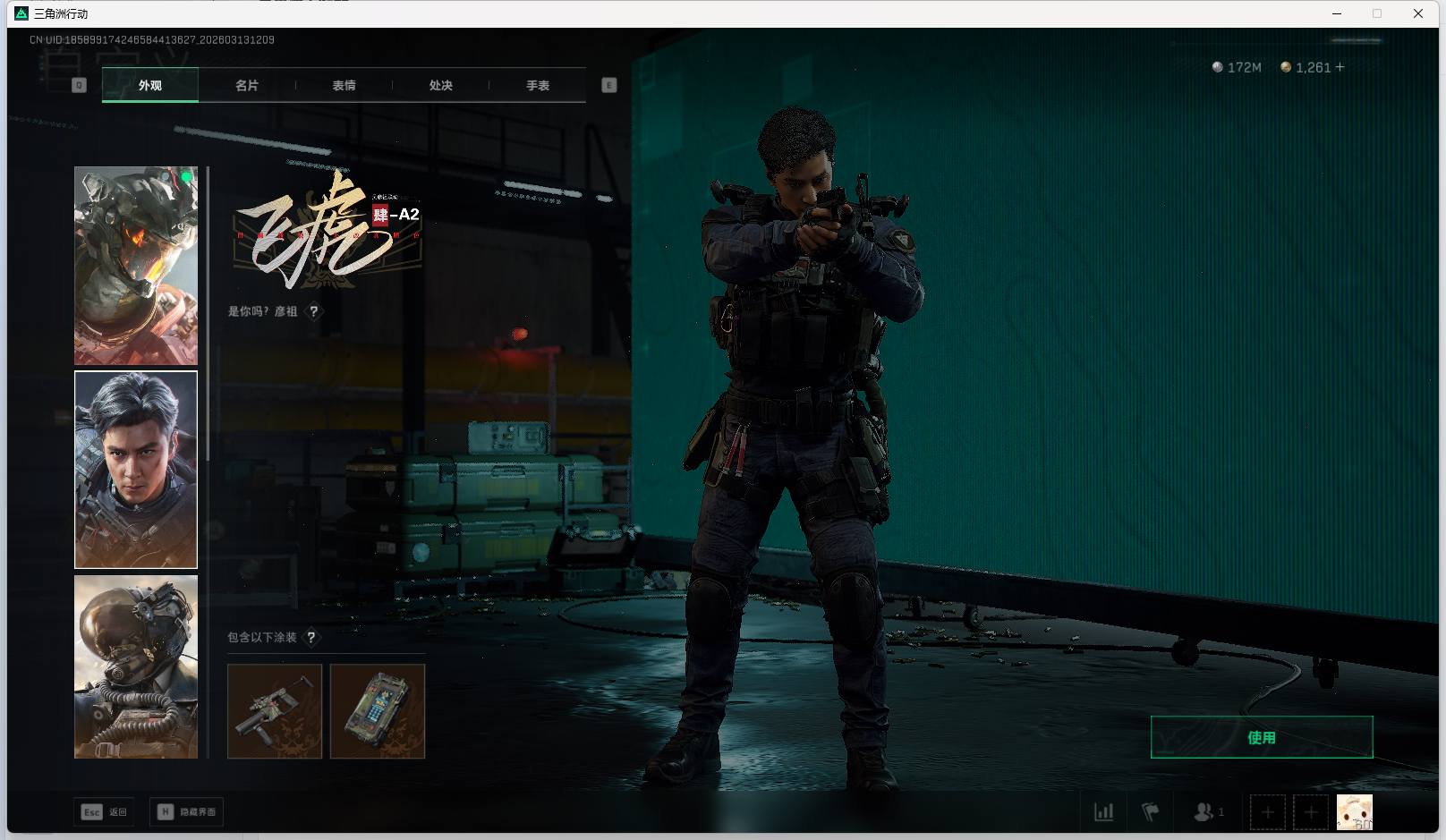Click the Esc 返回 button
The height and width of the screenshot is (840, 1446).
point(105,811)
